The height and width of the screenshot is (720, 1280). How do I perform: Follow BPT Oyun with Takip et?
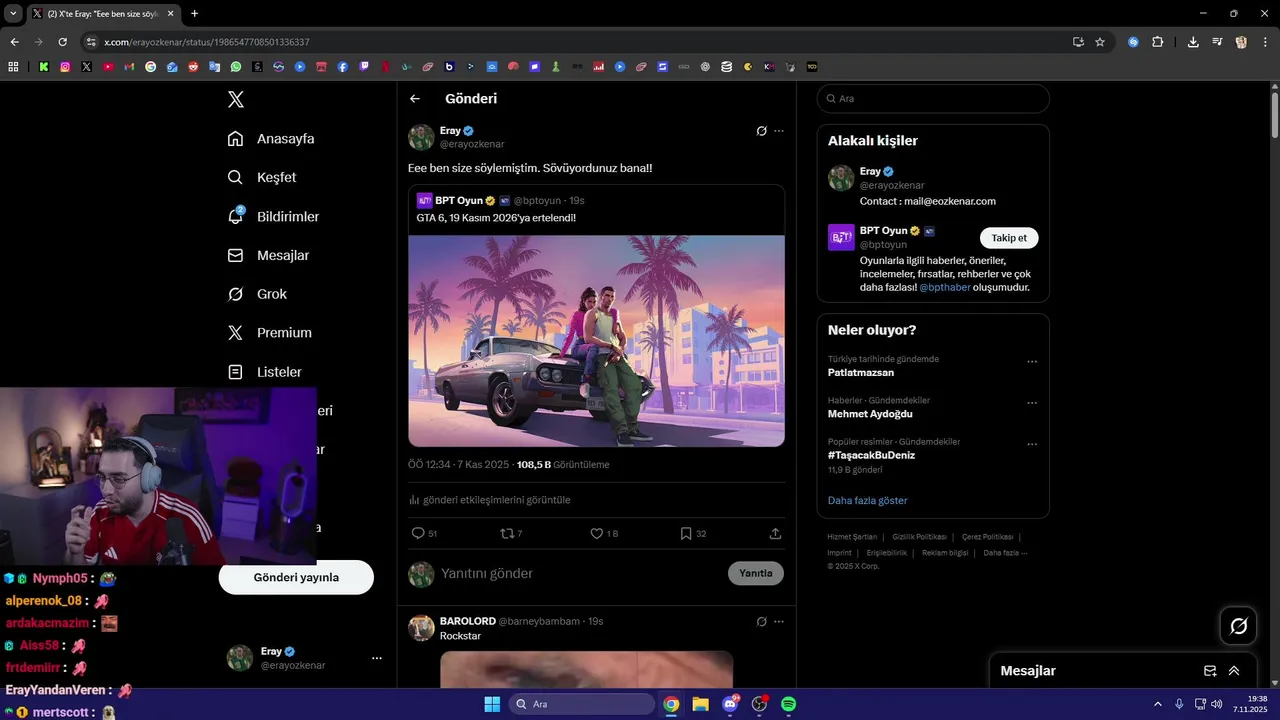1009,238
